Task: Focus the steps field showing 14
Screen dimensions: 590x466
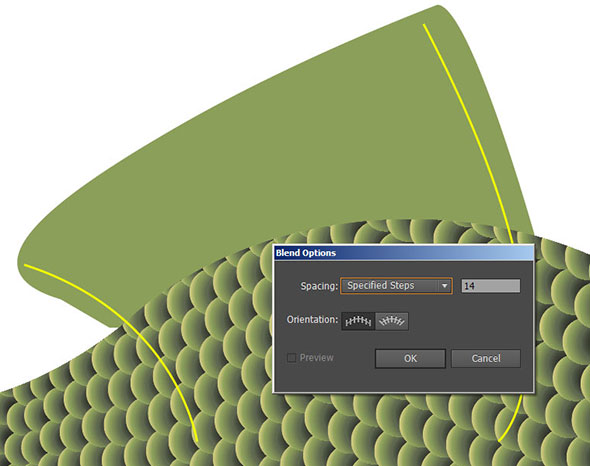Action: click(491, 286)
